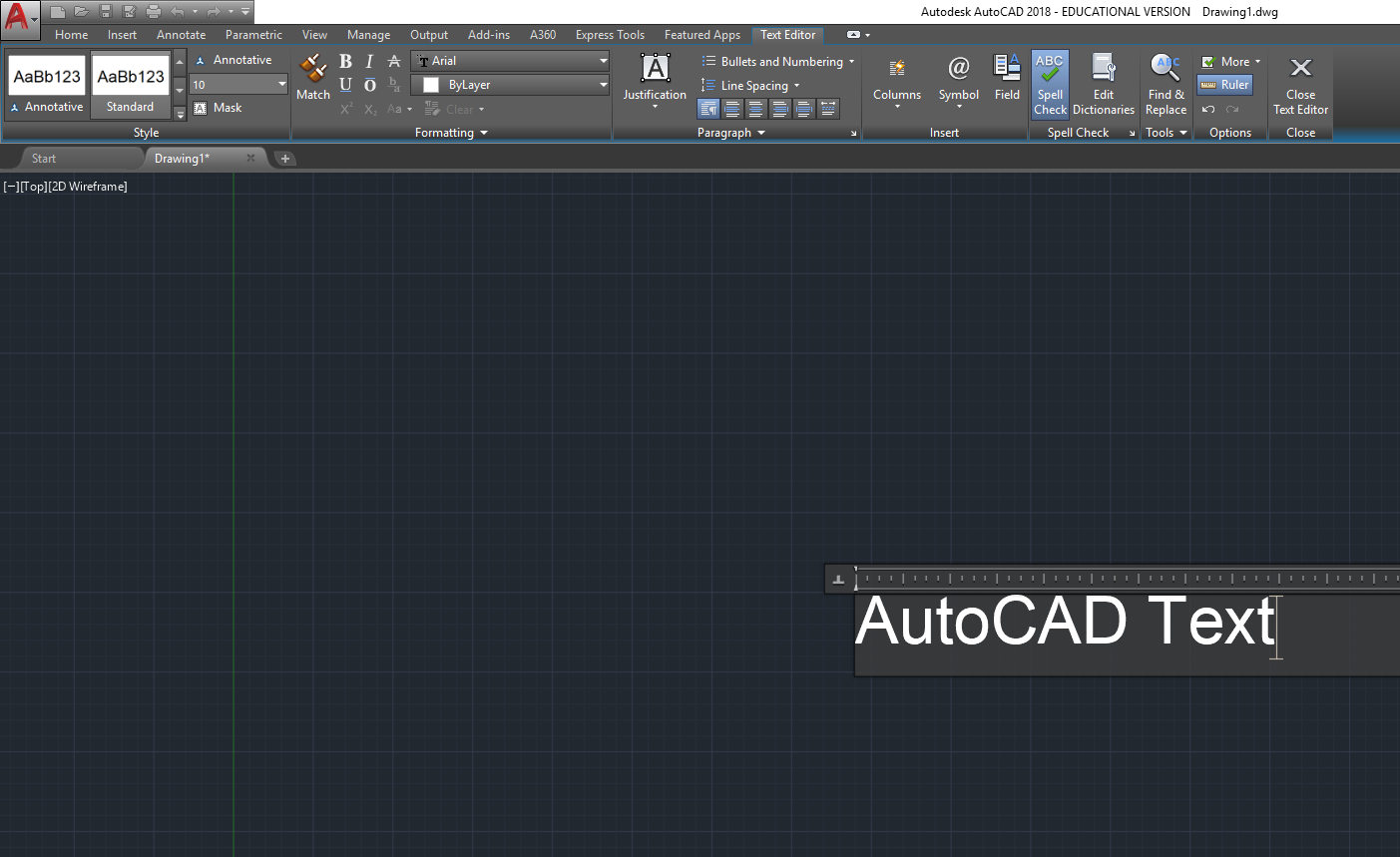The height and width of the screenshot is (857, 1400).
Task: Click the tab stop selector on the ruler
Action: [x=838, y=579]
